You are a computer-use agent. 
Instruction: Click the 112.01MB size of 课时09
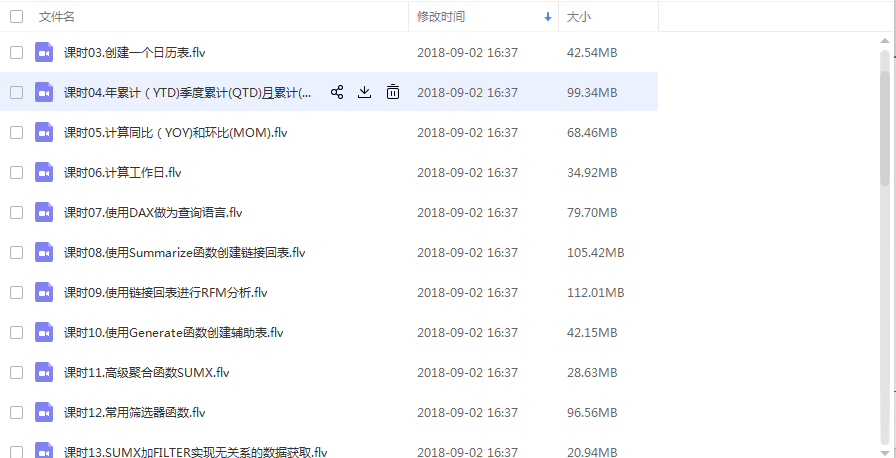(595, 292)
